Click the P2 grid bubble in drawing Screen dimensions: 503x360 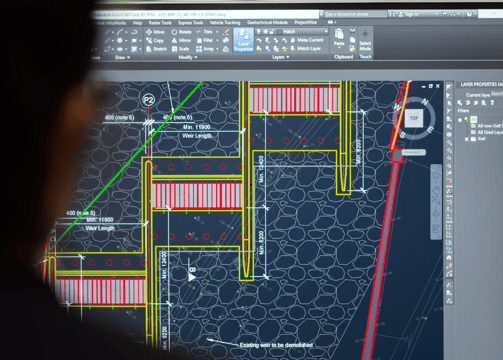click(x=148, y=100)
